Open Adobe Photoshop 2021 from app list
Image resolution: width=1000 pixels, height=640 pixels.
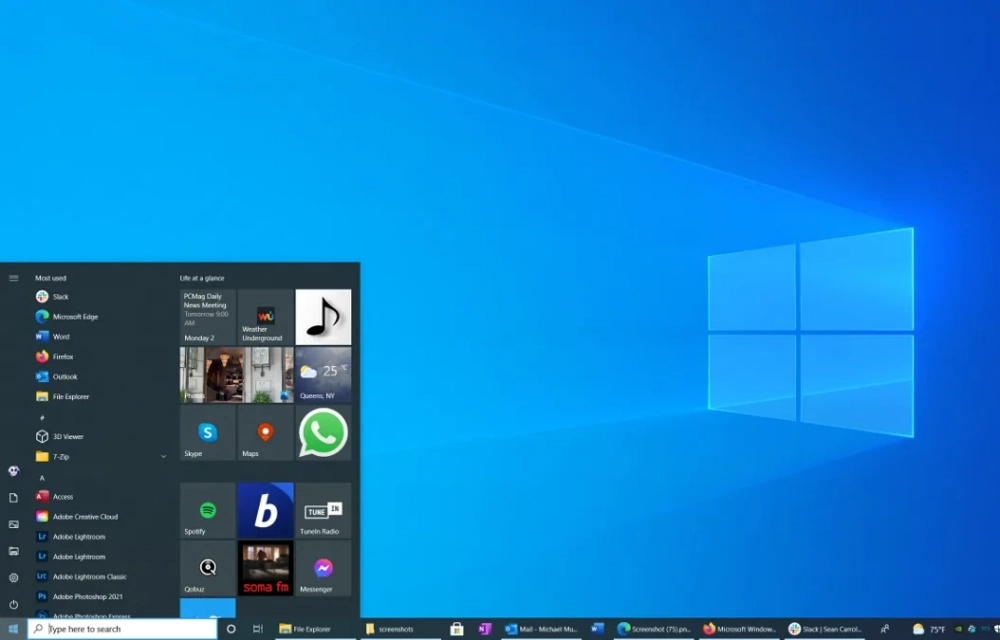tap(88, 597)
